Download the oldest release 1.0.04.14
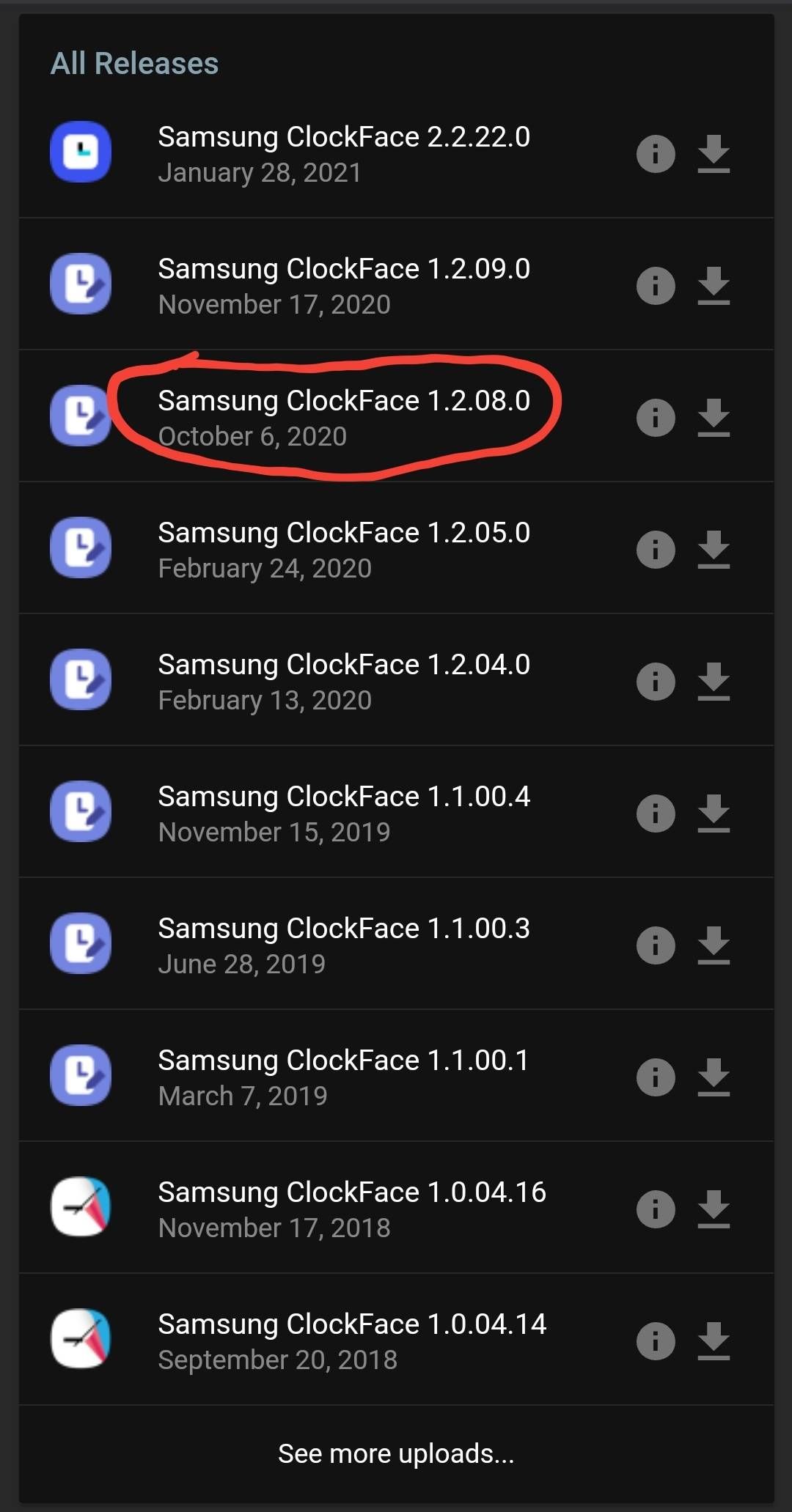Viewport: 792px width, 1512px height. [714, 1341]
